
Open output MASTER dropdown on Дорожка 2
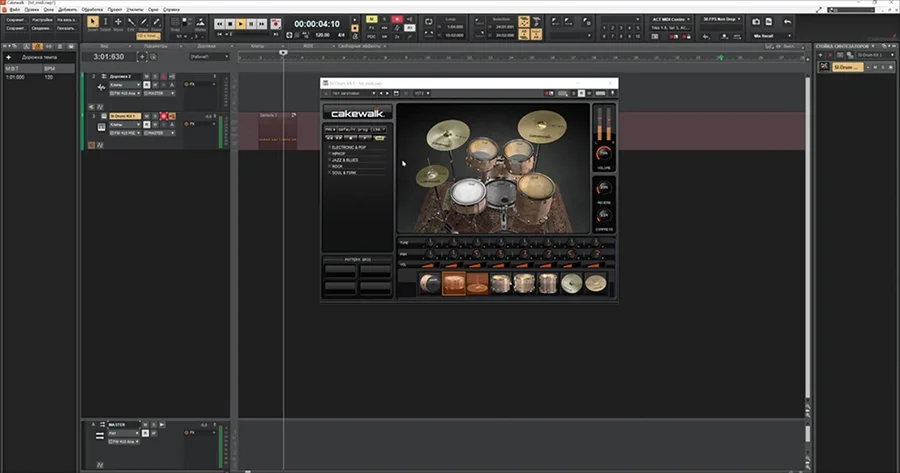tap(159, 93)
